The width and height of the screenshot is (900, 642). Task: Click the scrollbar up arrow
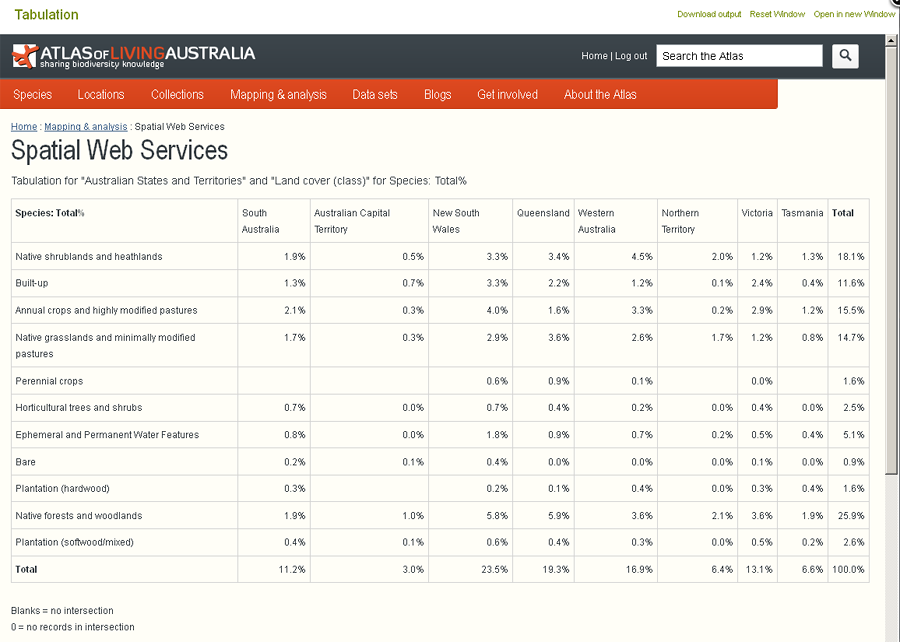point(892,41)
